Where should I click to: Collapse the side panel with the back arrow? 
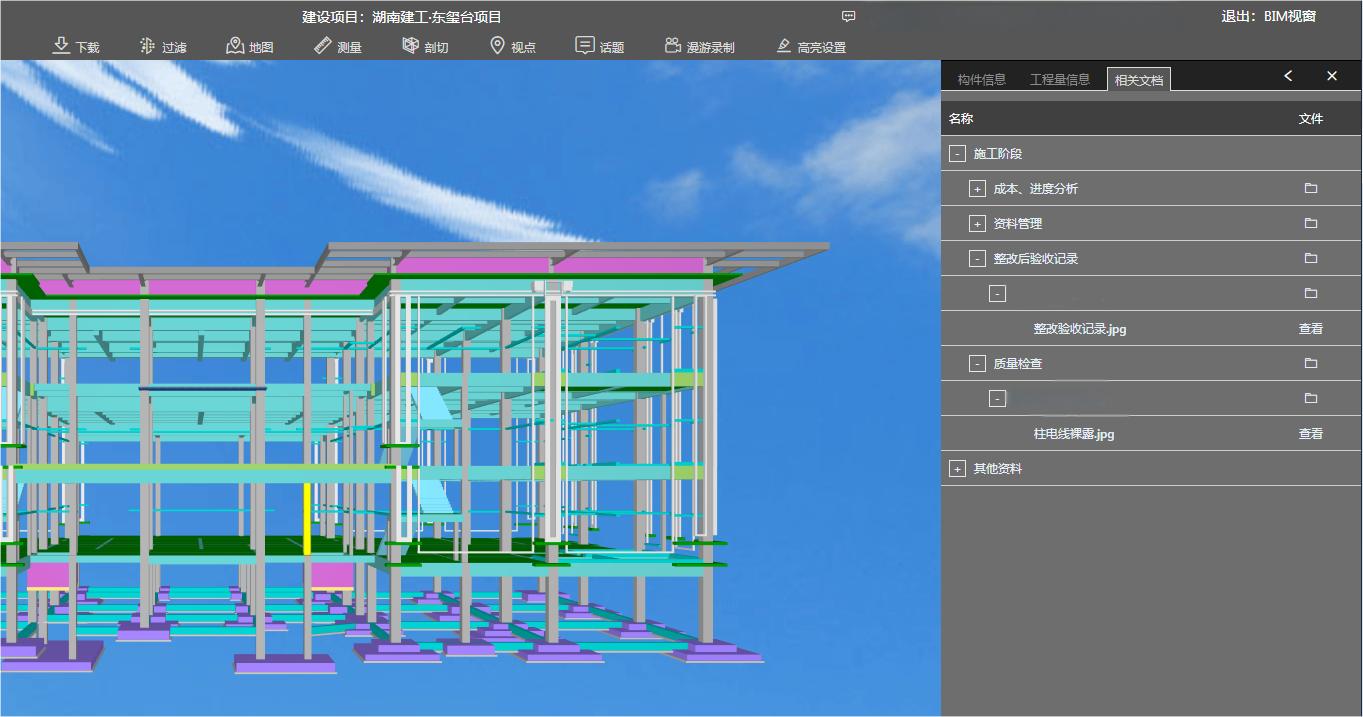coord(1288,76)
